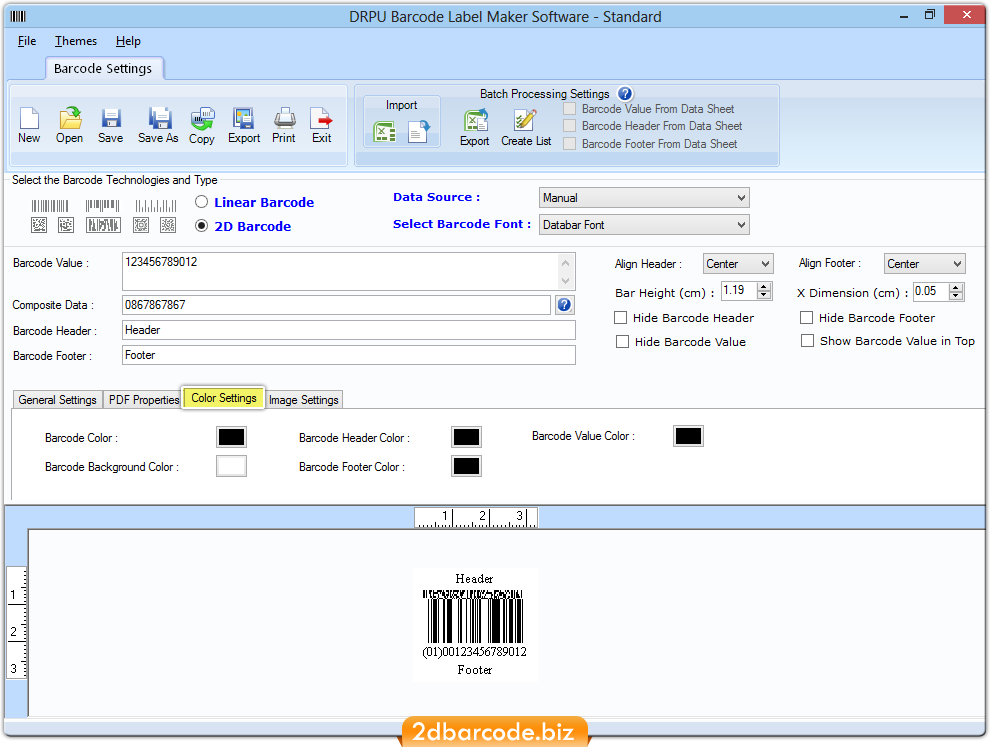Screen dimensions: 990x747
Task: Switch to the Image Settings tab
Action: click(x=304, y=400)
